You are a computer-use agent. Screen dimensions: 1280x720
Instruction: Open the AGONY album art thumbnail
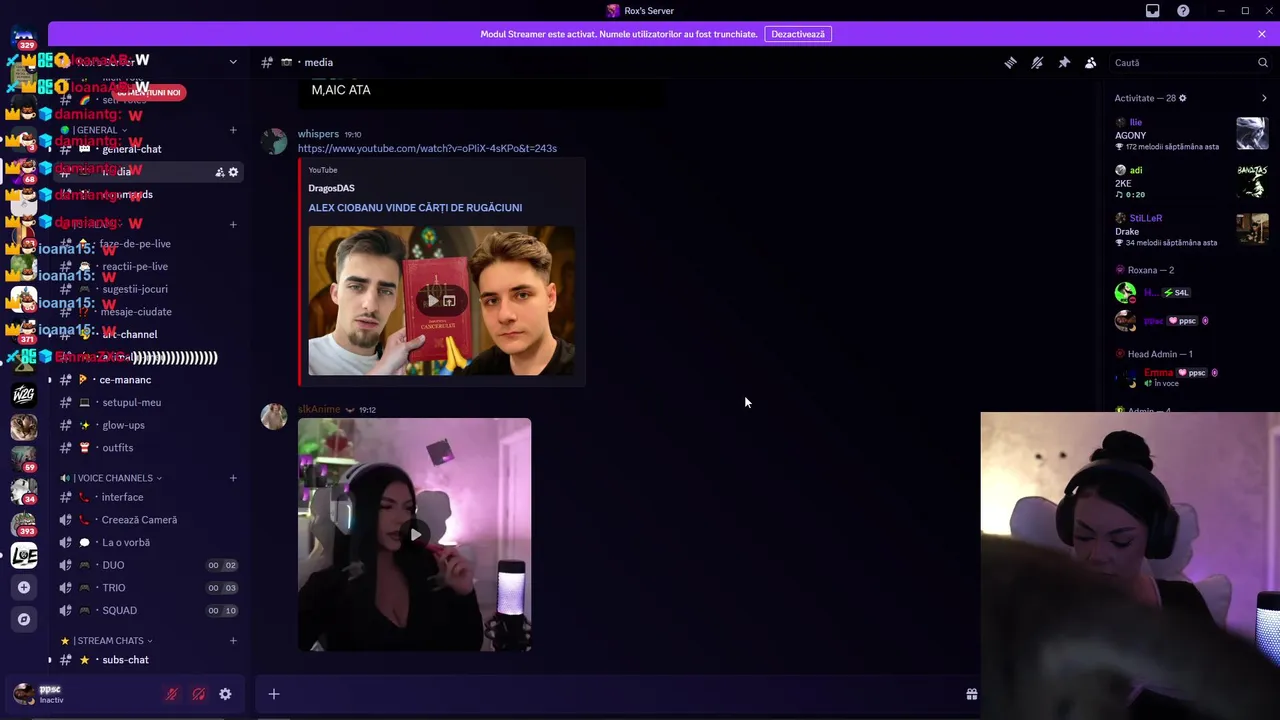1252,133
